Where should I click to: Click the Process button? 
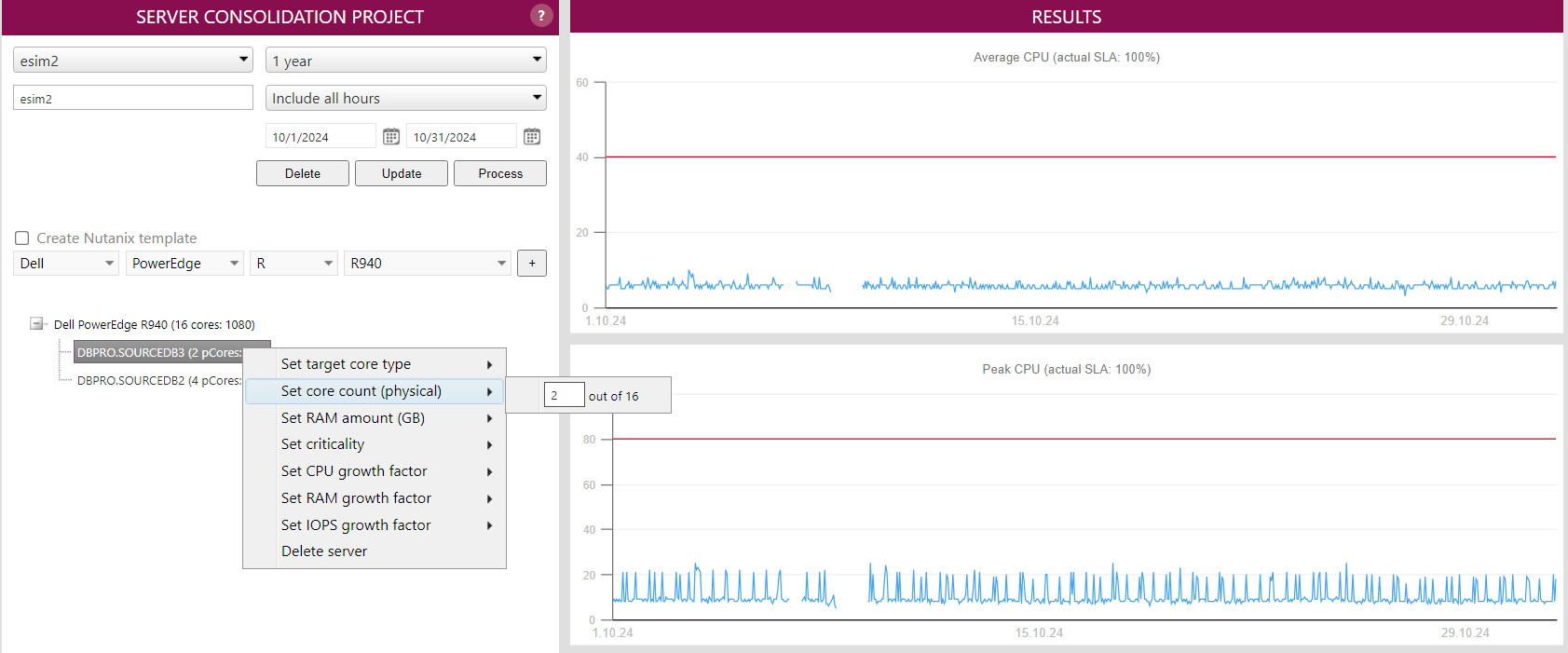click(x=500, y=173)
